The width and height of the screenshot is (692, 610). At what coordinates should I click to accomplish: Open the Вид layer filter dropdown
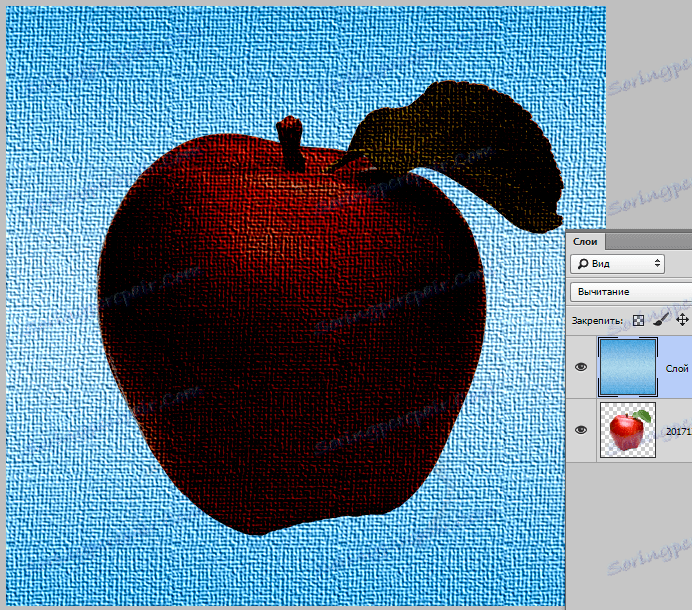point(617,264)
